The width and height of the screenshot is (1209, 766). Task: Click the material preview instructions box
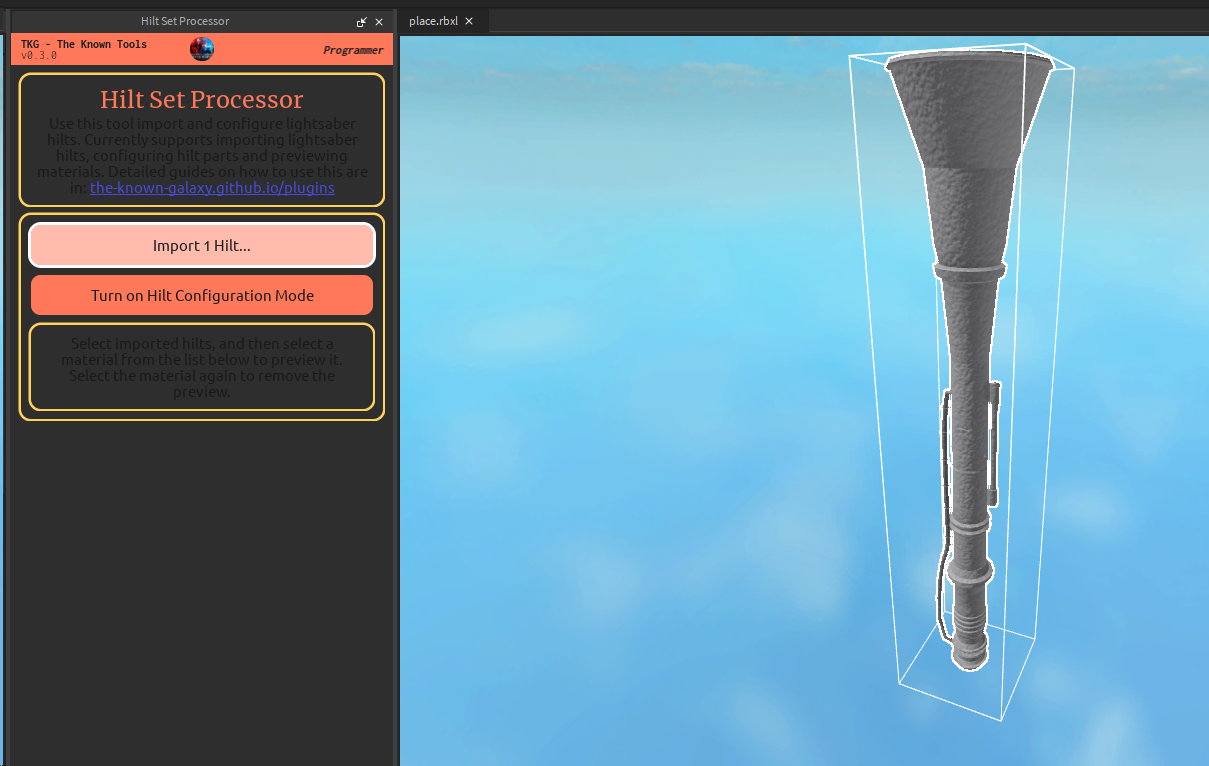pyautogui.click(x=202, y=367)
